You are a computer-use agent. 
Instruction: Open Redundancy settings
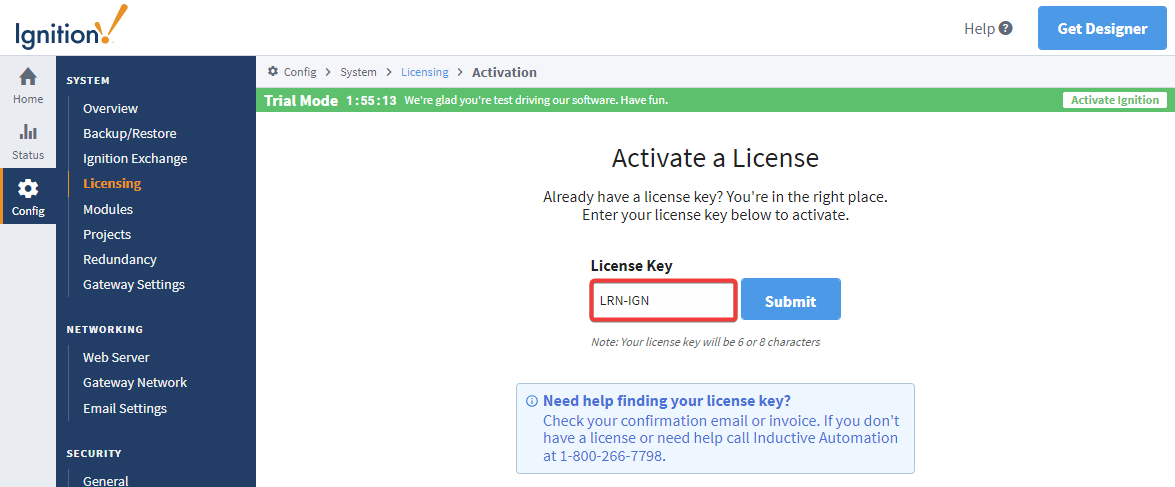(x=120, y=259)
